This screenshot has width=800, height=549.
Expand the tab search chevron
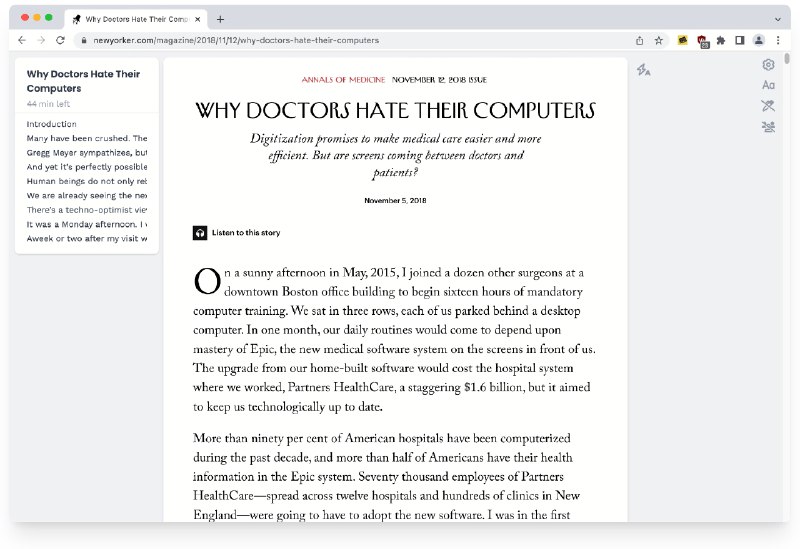[x=777, y=19]
